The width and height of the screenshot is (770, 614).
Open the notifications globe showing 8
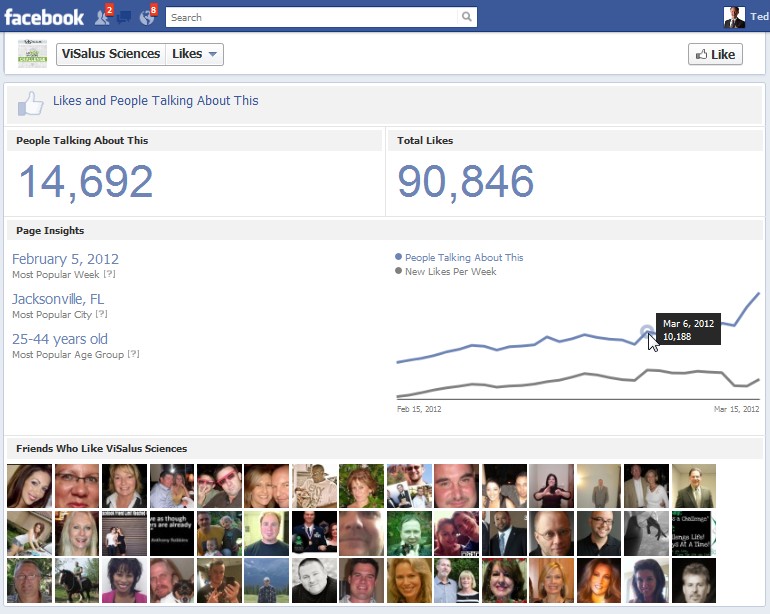click(x=147, y=17)
